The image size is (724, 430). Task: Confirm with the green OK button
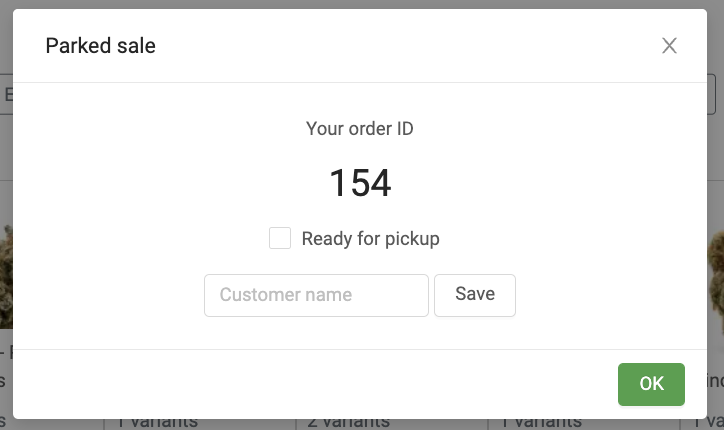point(651,384)
